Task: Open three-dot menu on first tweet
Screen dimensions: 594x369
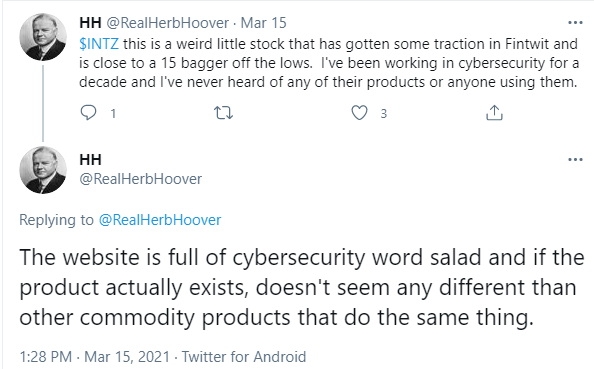Action: (x=575, y=23)
